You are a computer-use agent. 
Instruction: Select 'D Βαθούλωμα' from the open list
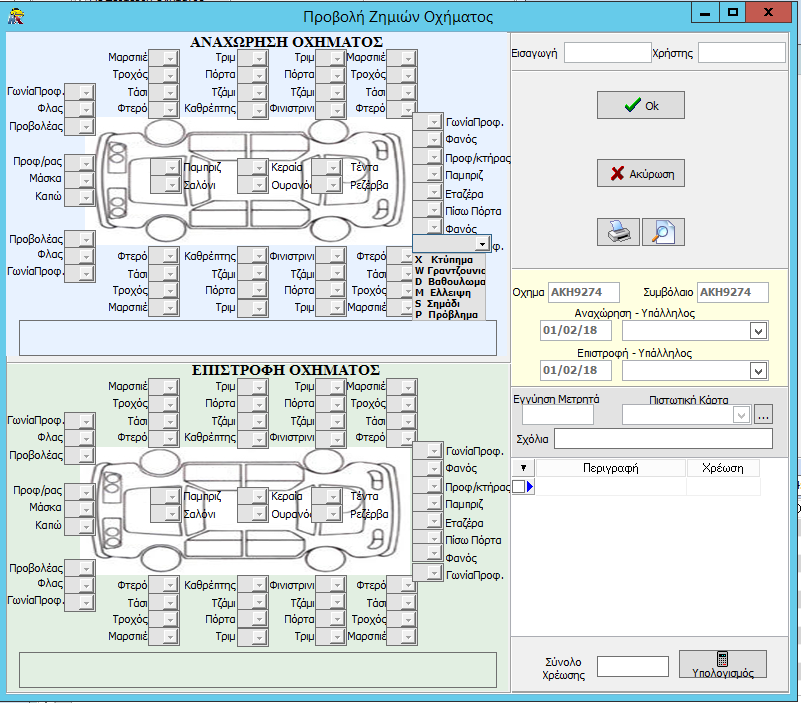pyautogui.click(x=450, y=282)
